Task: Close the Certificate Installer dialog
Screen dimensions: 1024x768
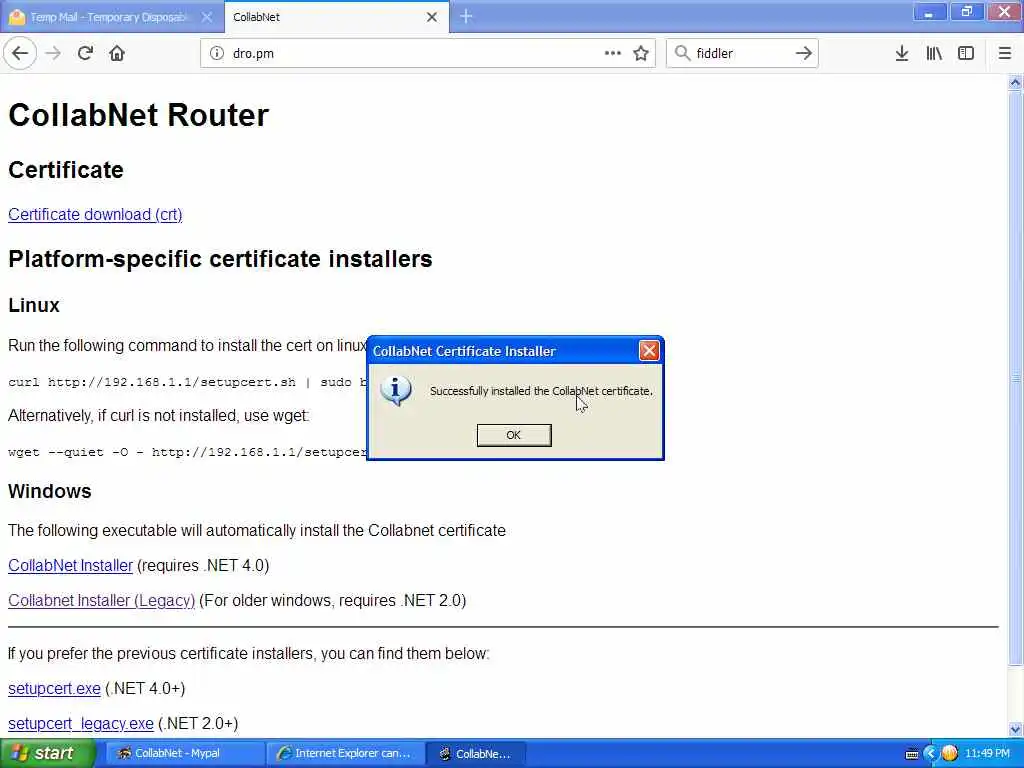Action: coord(649,351)
